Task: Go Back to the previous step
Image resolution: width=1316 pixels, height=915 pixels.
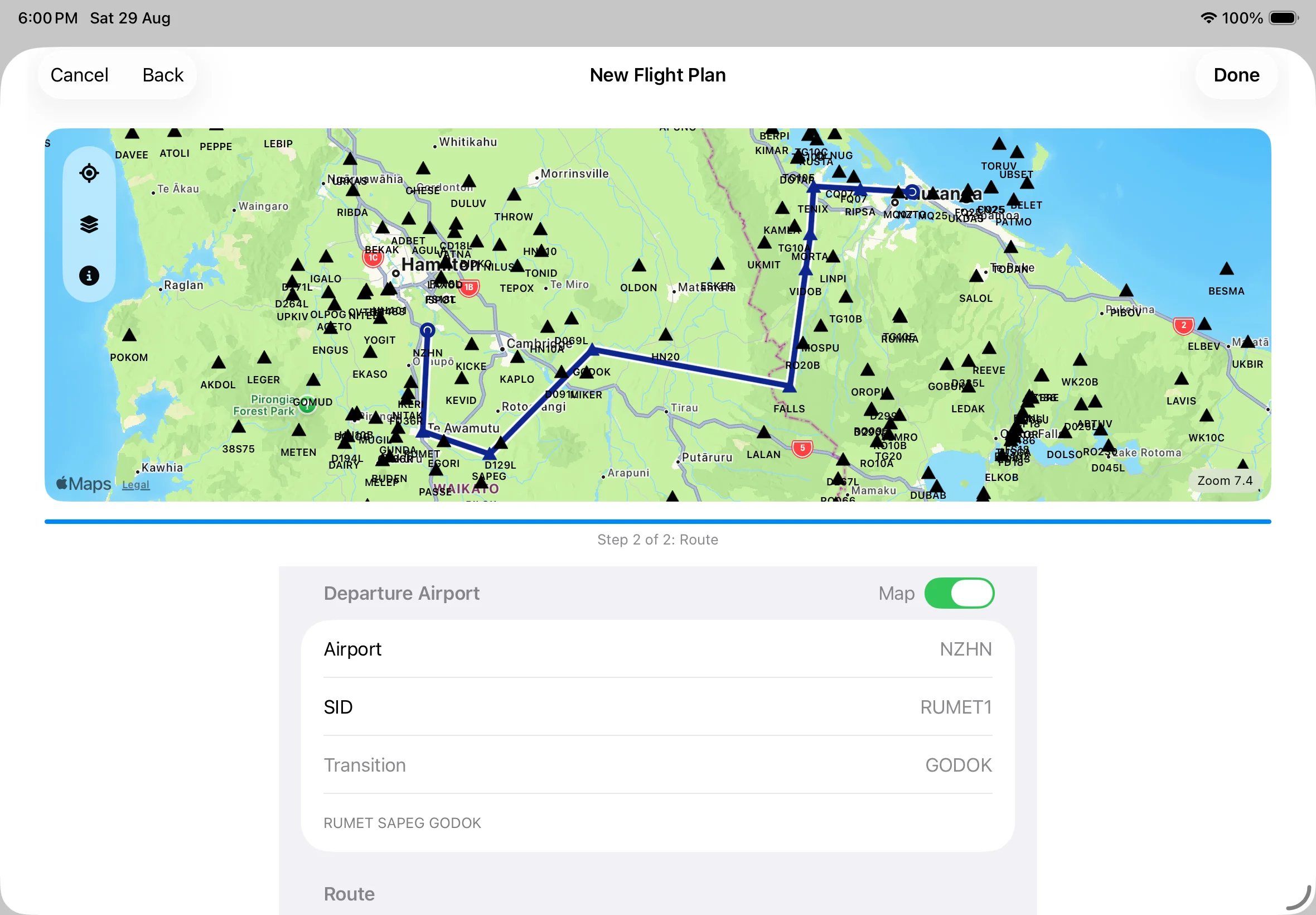Action: point(163,75)
